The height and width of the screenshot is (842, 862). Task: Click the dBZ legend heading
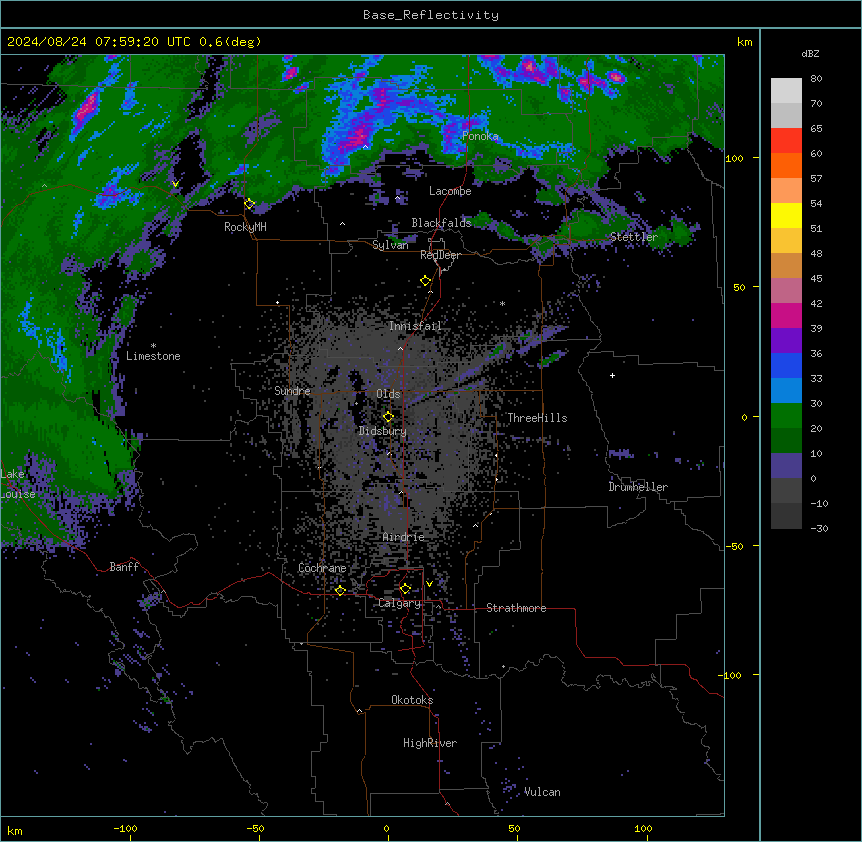pyautogui.click(x=810, y=54)
